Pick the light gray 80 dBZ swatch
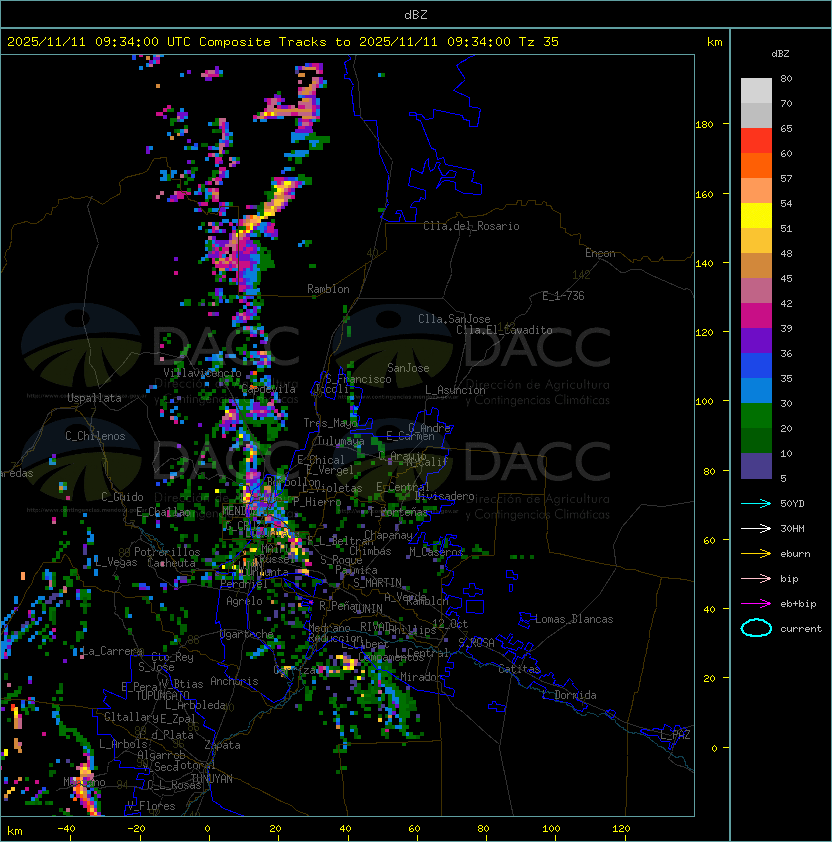Image resolution: width=832 pixels, height=842 pixels. click(756, 90)
